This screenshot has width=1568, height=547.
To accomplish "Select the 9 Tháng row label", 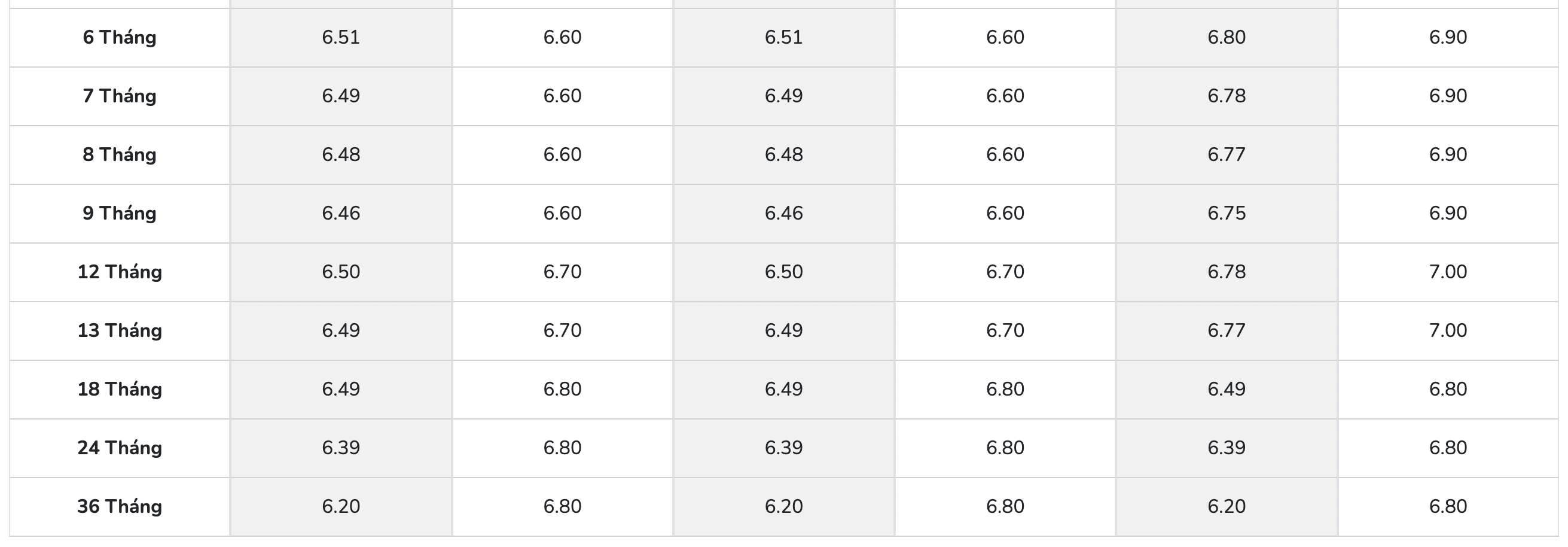I will point(120,212).
